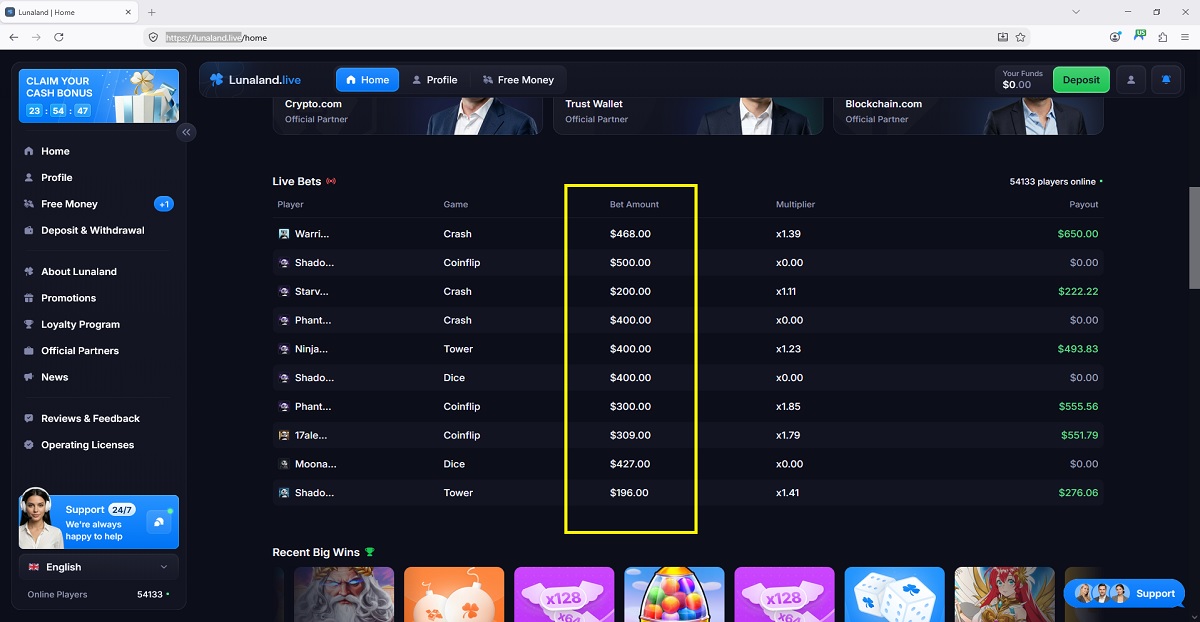Click the Claim Your Cash Bonus banner
This screenshot has width=1200, height=622.
click(x=99, y=95)
